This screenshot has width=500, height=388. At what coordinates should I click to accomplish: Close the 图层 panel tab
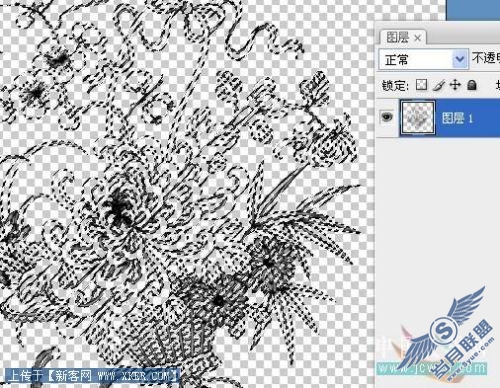pyautogui.click(x=418, y=38)
